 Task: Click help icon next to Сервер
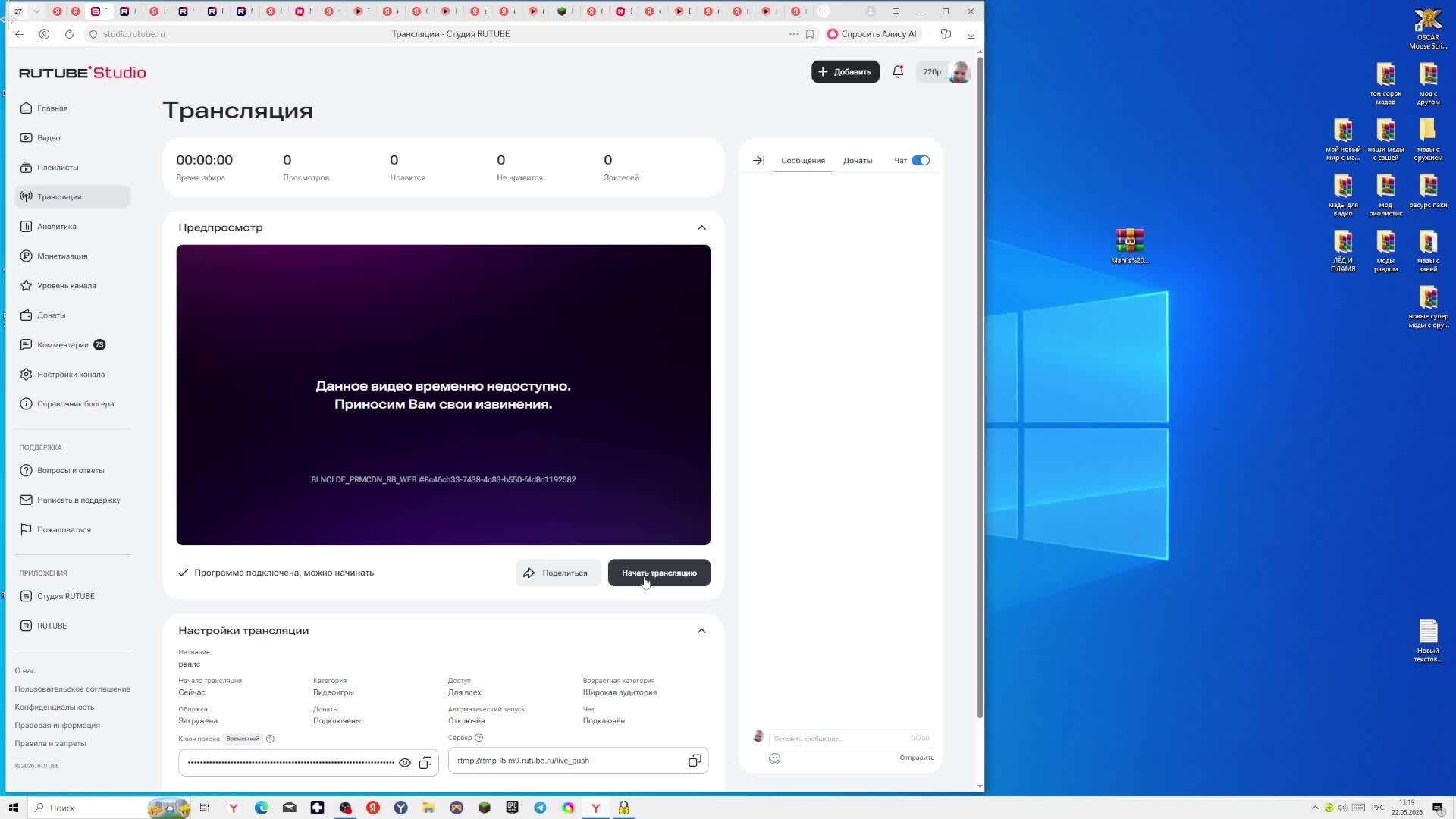click(479, 738)
